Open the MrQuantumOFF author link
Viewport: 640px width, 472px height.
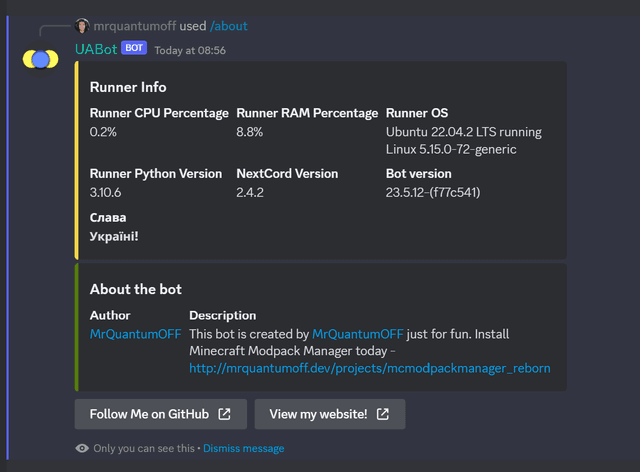(x=135, y=334)
